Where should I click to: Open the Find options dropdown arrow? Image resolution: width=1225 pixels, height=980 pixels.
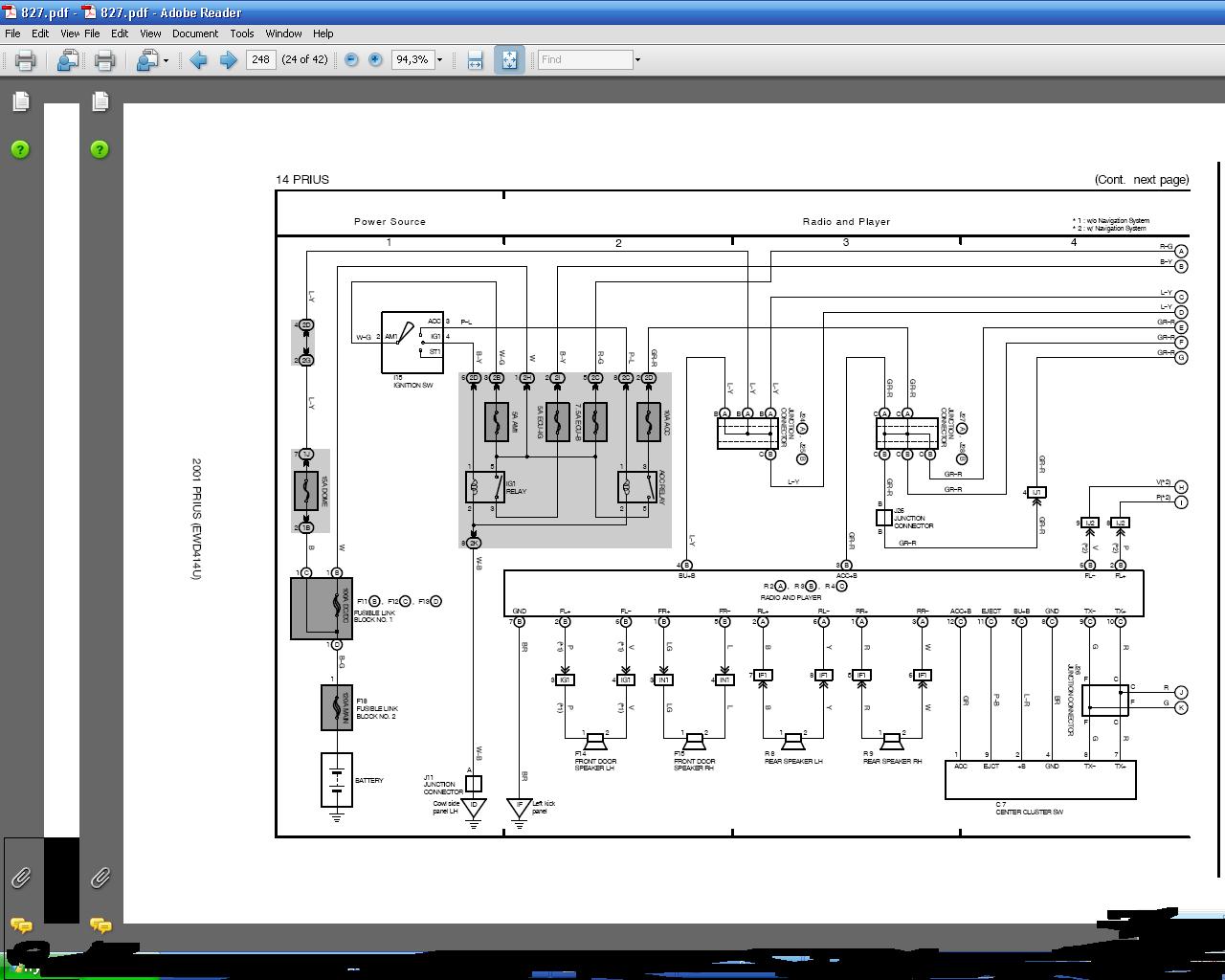click(x=637, y=59)
